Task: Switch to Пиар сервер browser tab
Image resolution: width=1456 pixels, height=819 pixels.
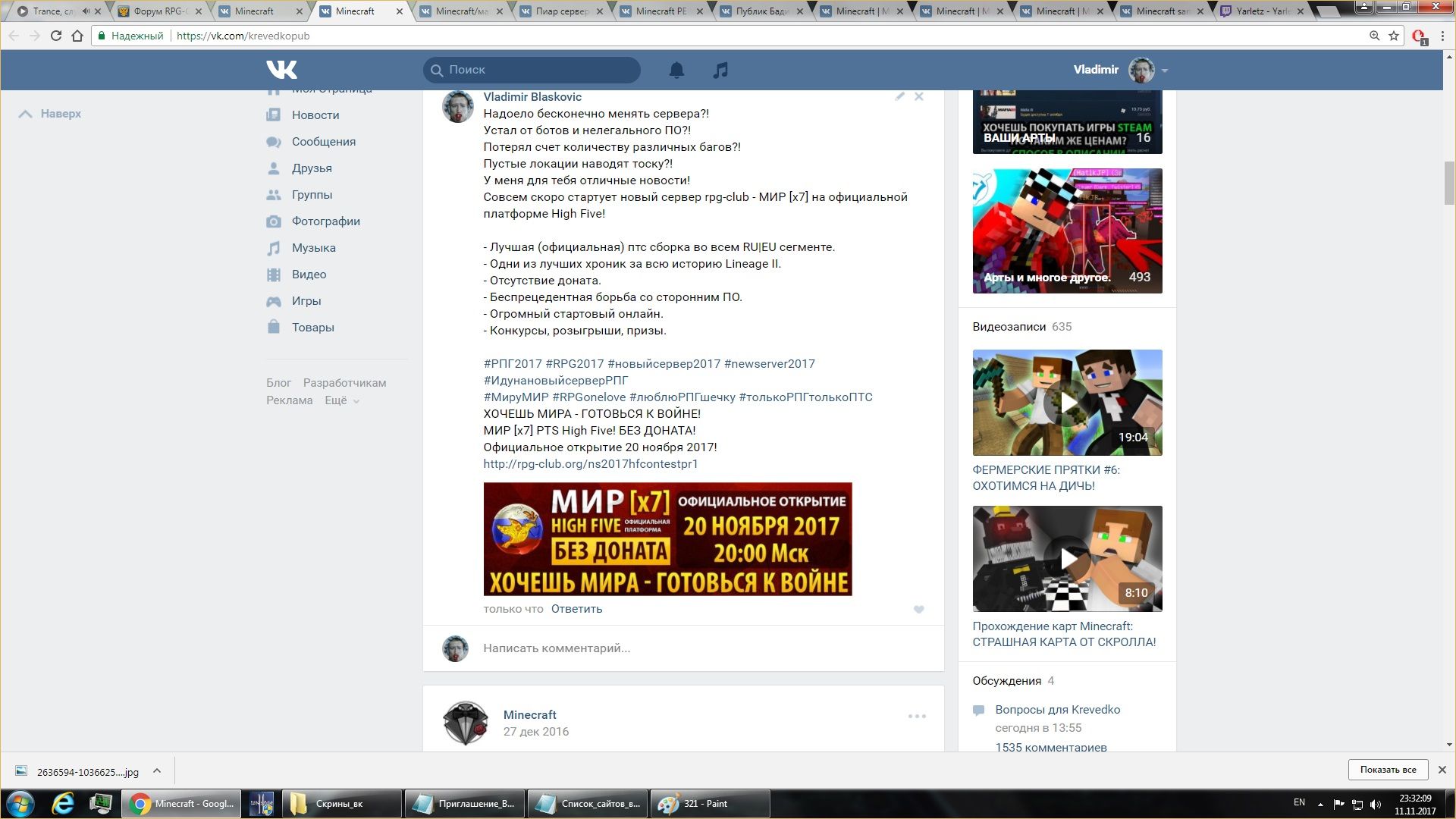Action: click(563, 11)
